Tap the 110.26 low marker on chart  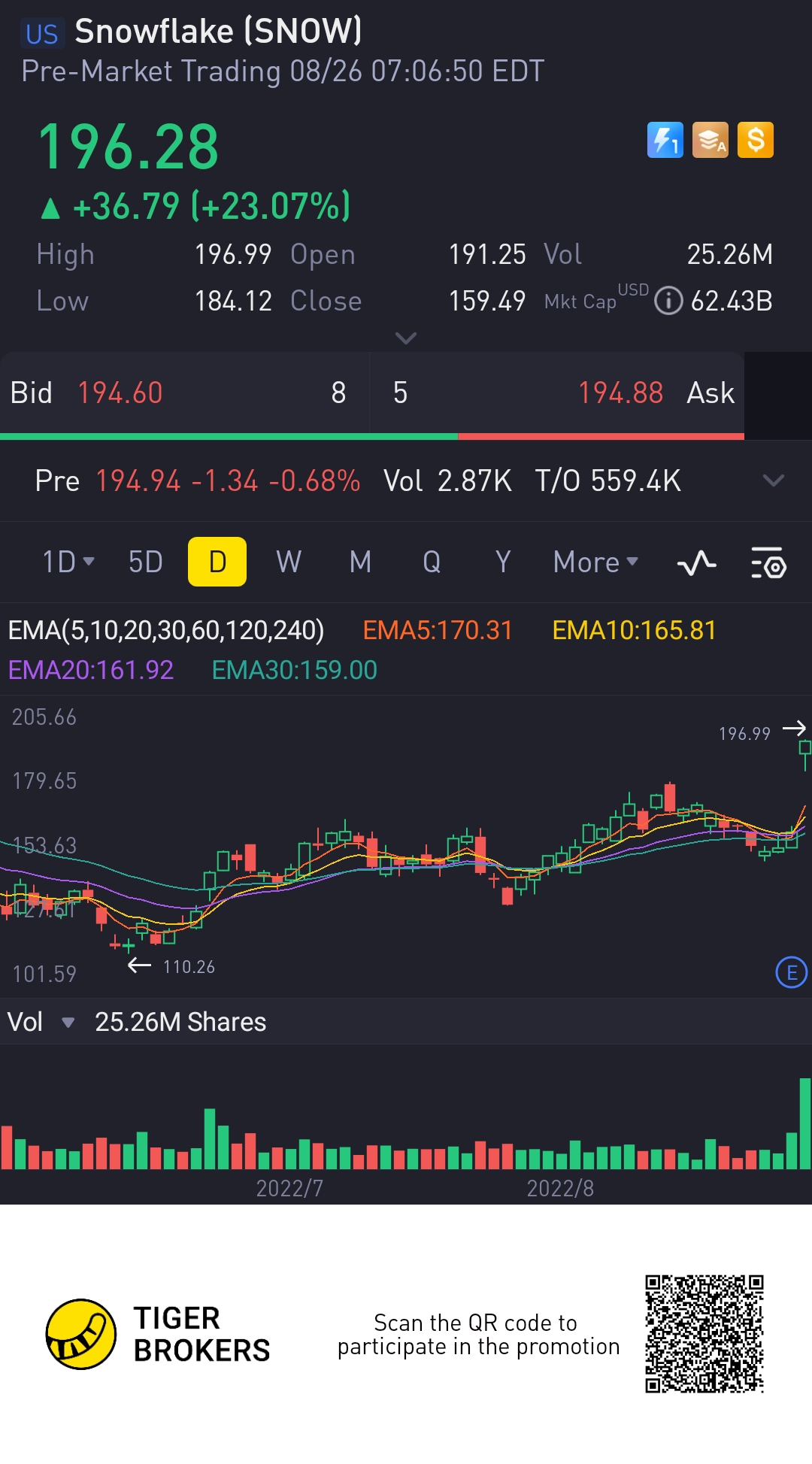(x=189, y=966)
